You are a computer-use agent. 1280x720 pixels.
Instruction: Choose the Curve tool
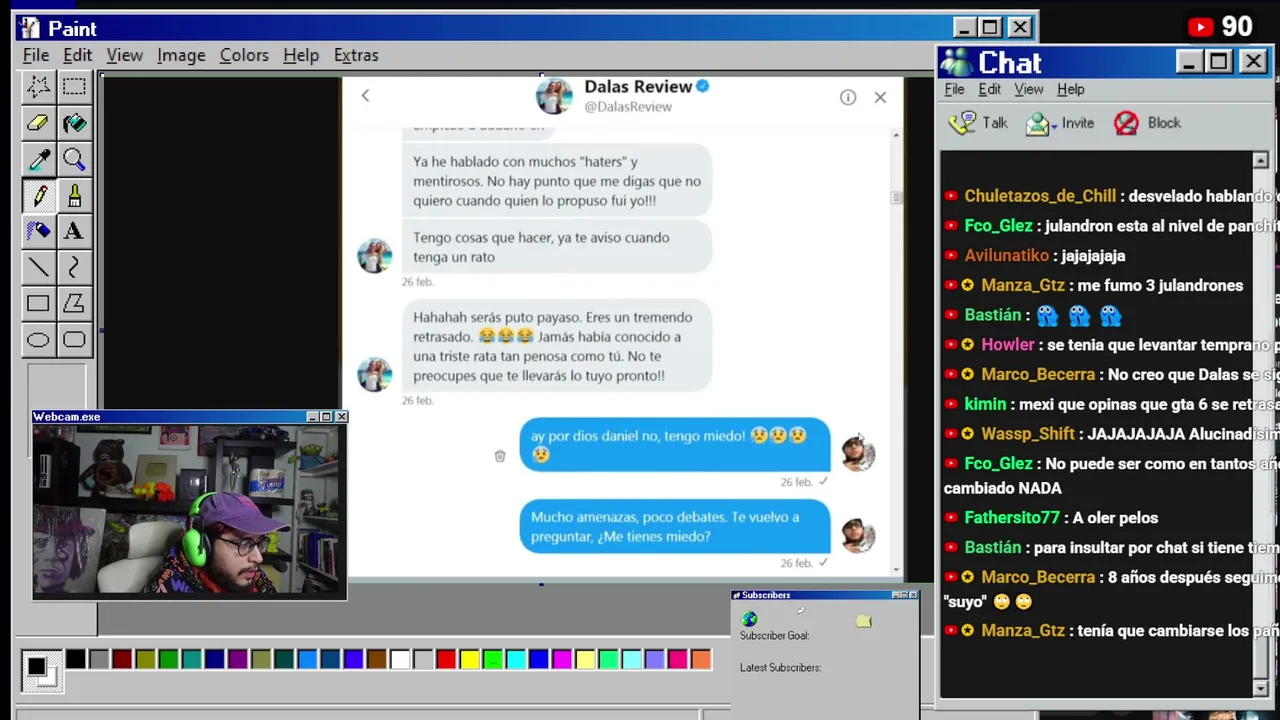(74, 267)
